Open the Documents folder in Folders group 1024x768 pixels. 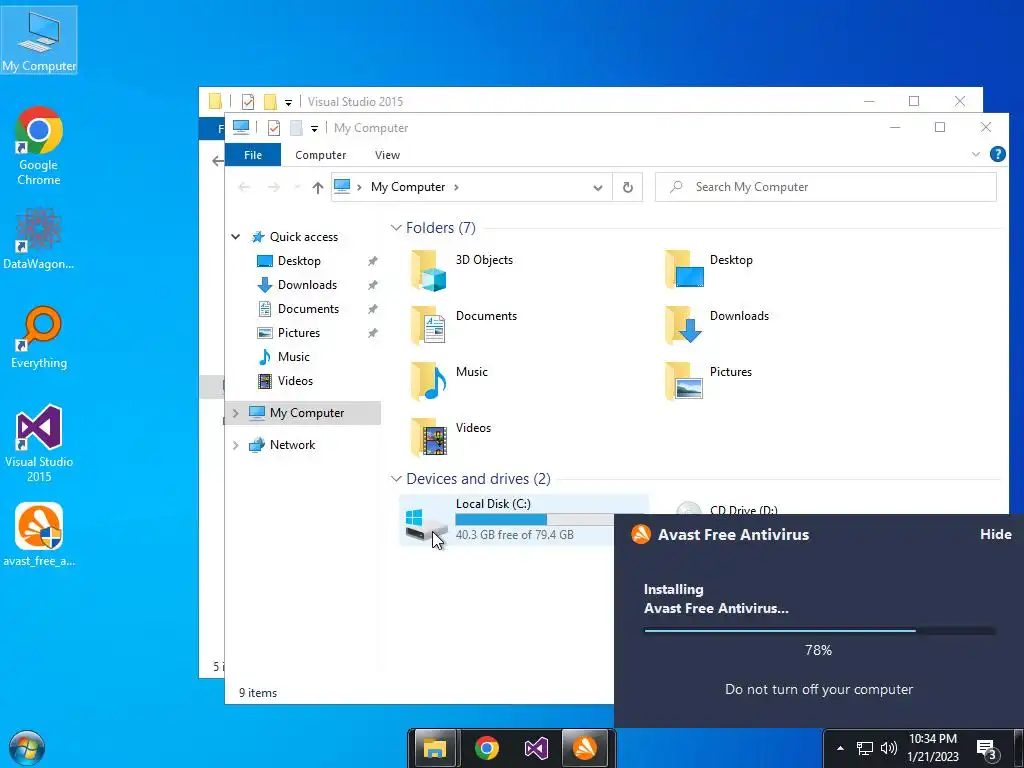pyautogui.click(x=464, y=325)
